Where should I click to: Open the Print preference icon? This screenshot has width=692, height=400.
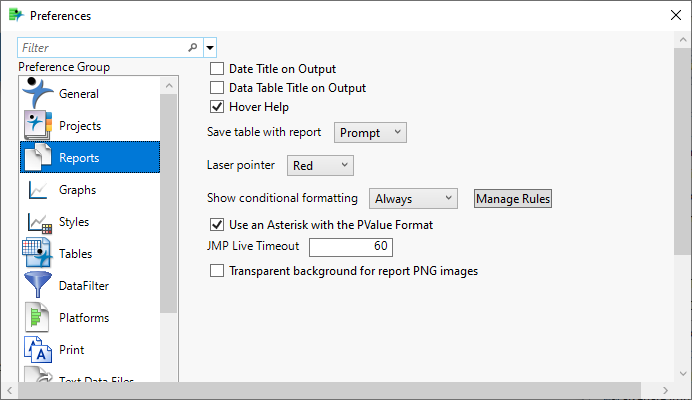point(37,350)
